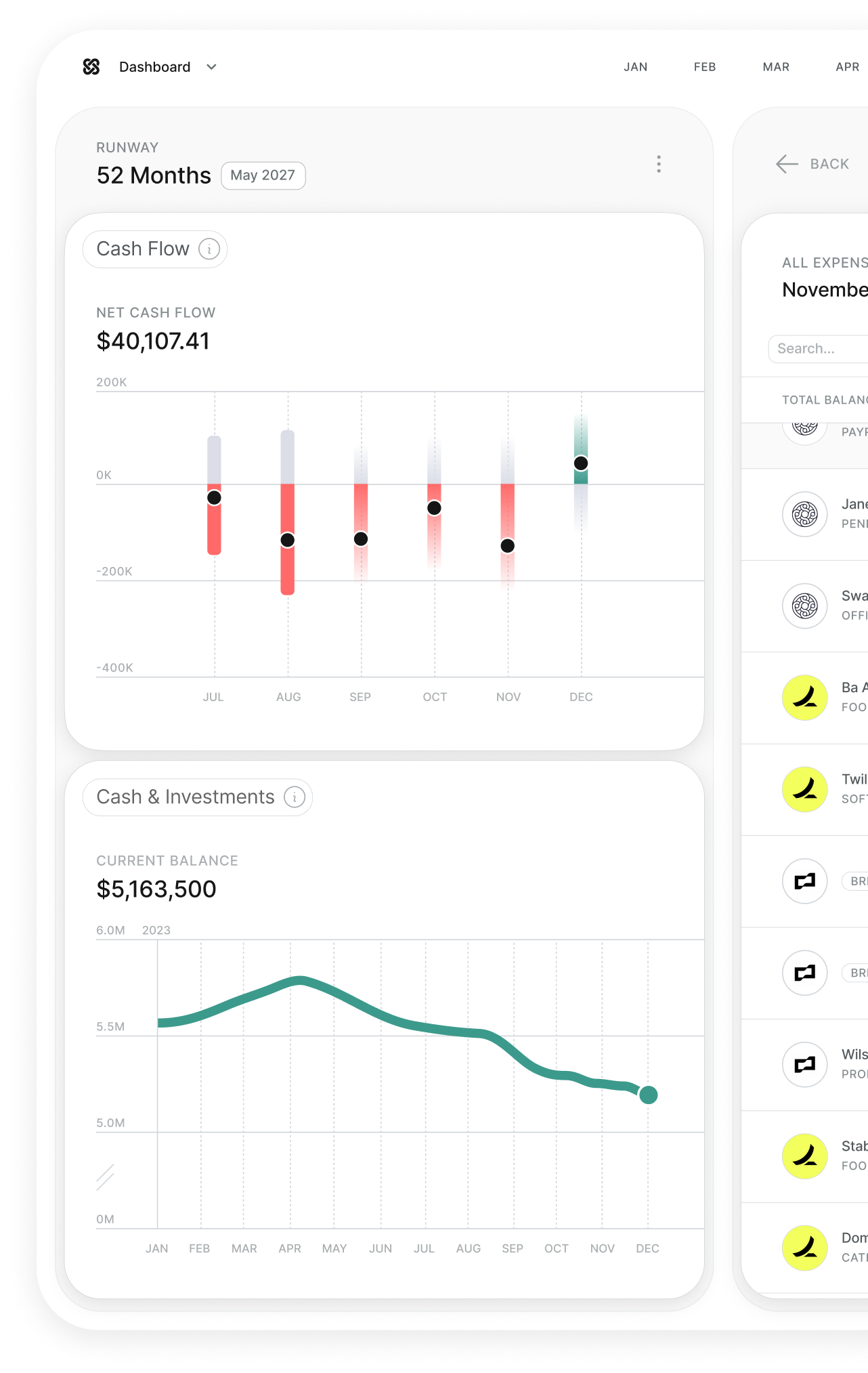Click the Cash & Investments info icon
Screen dimensions: 868x1373
click(x=295, y=797)
